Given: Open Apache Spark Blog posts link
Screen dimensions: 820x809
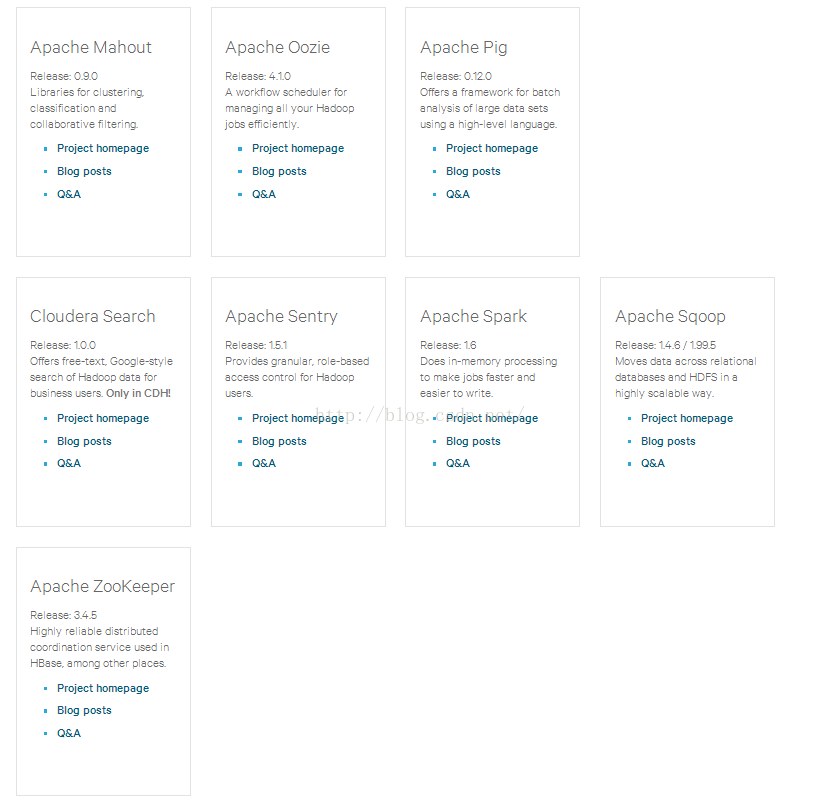Looking at the screenshot, I should pyautogui.click(x=473, y=441).
